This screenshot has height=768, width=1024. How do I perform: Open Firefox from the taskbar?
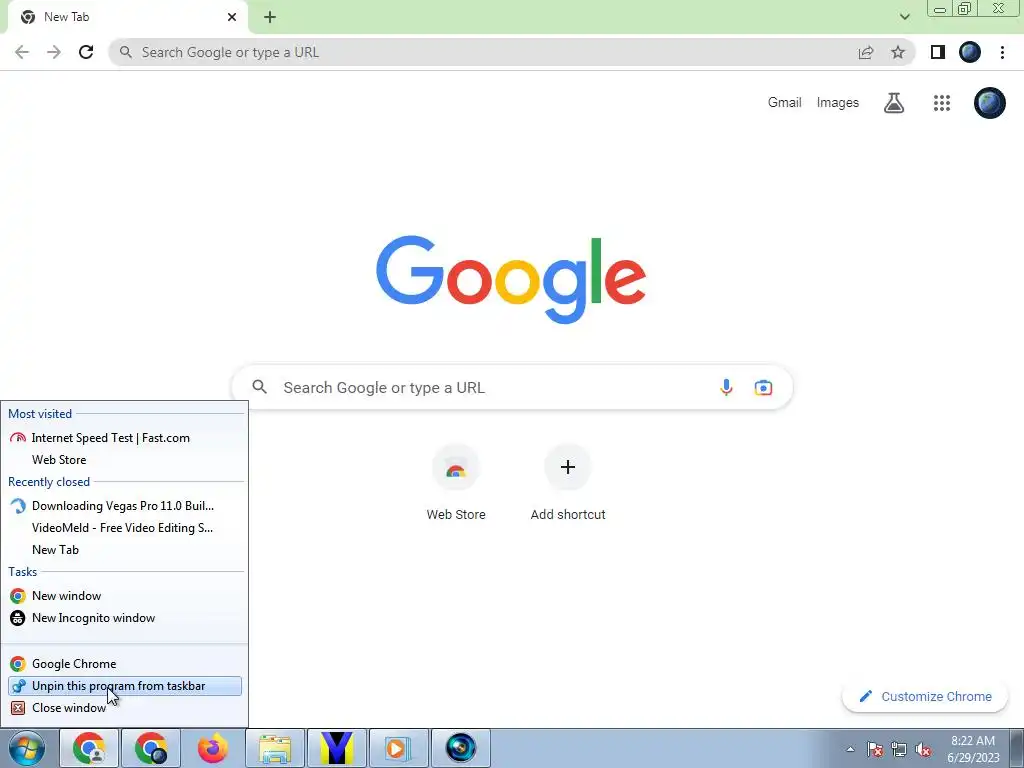[213, 748]
